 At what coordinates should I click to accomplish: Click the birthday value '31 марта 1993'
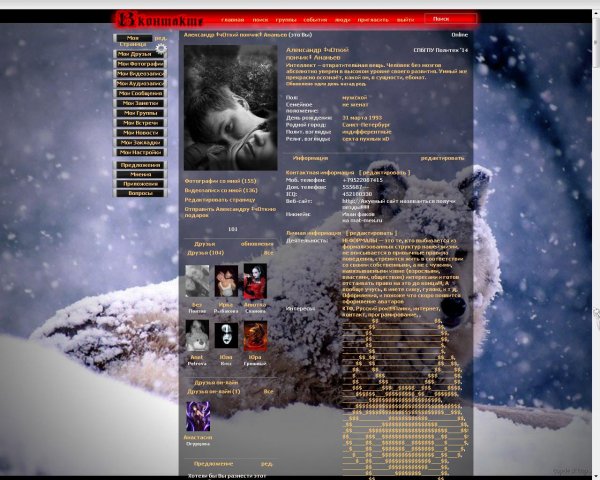pyautogui.click(x=362, y=118)
